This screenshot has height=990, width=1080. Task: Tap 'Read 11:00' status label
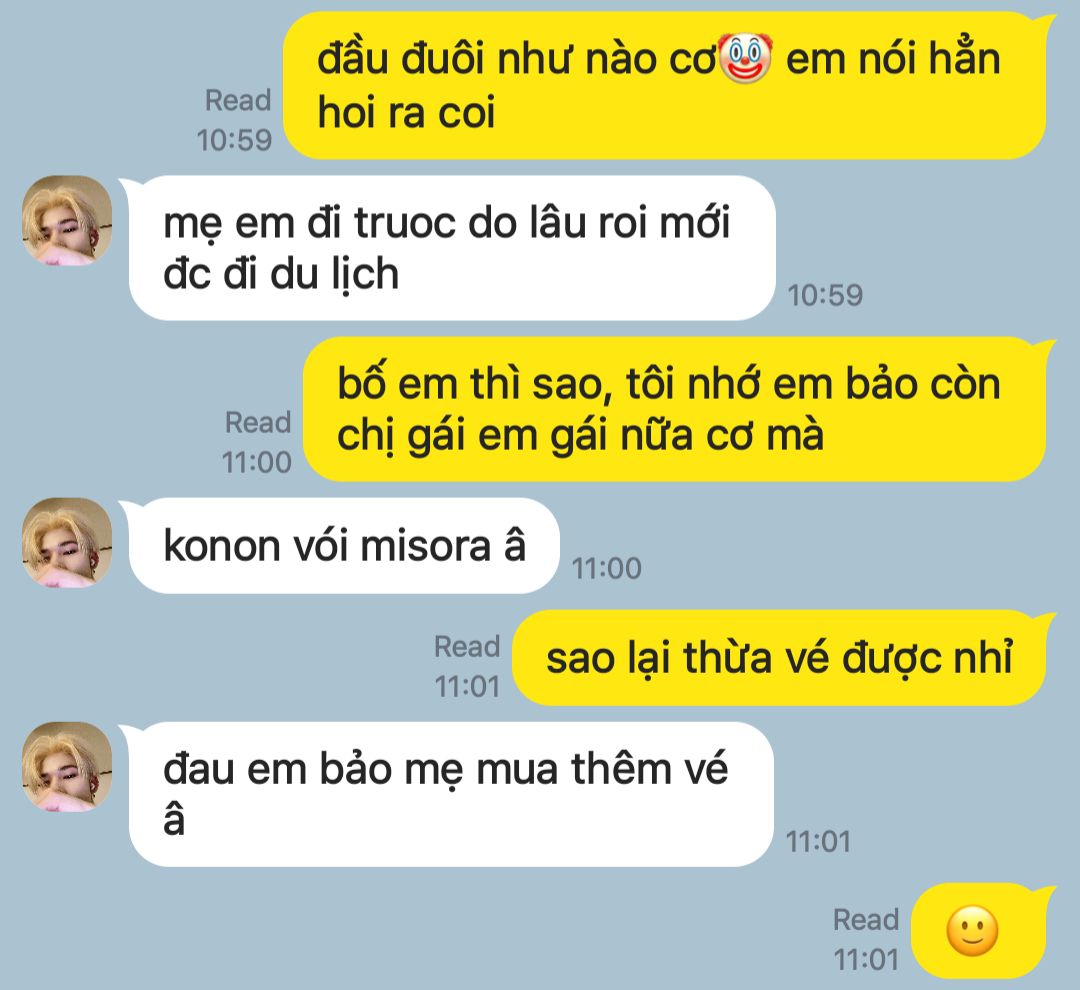[x=257, y=442]
